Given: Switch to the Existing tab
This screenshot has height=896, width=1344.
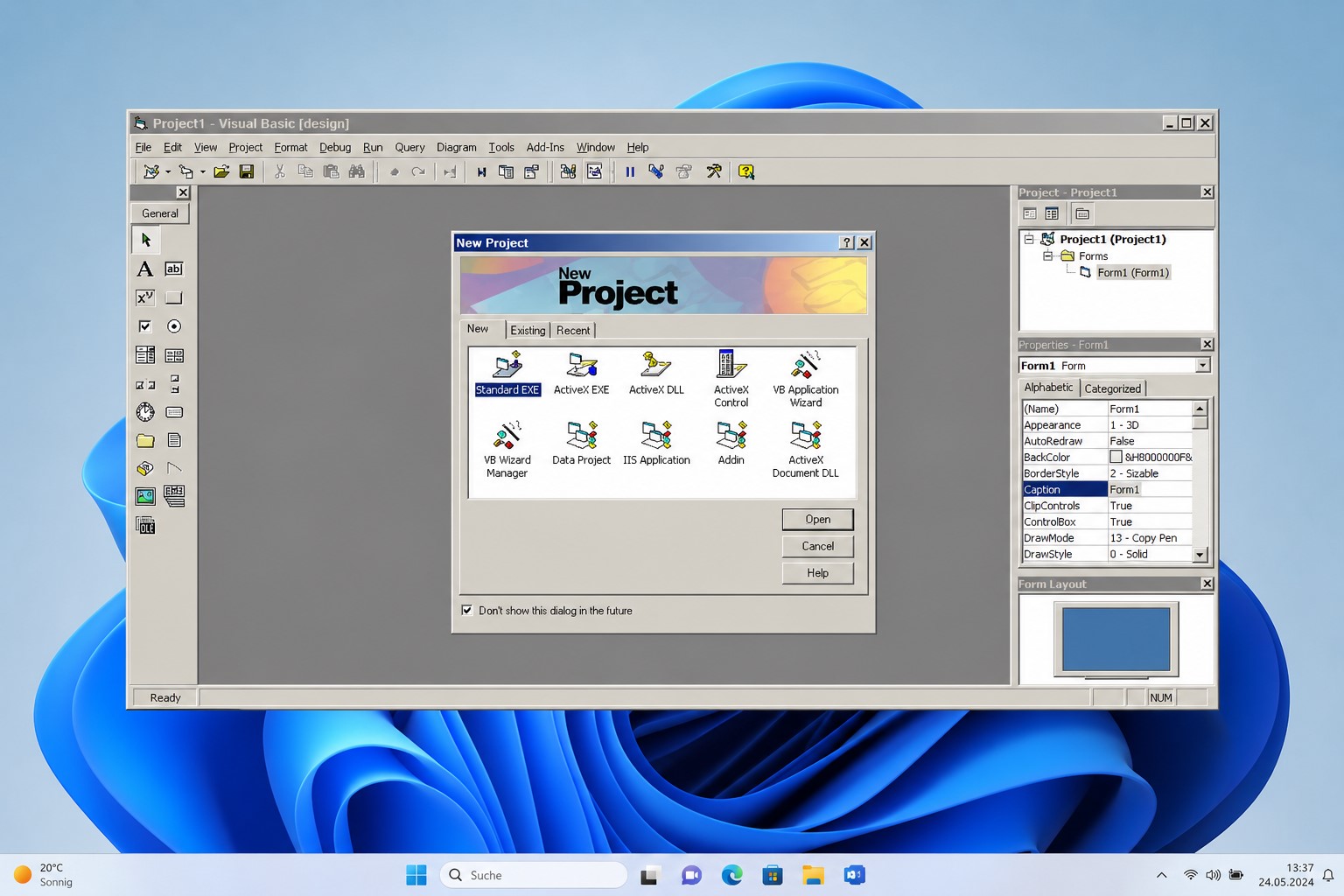Looking at the screenshot, I should (528, 330).
